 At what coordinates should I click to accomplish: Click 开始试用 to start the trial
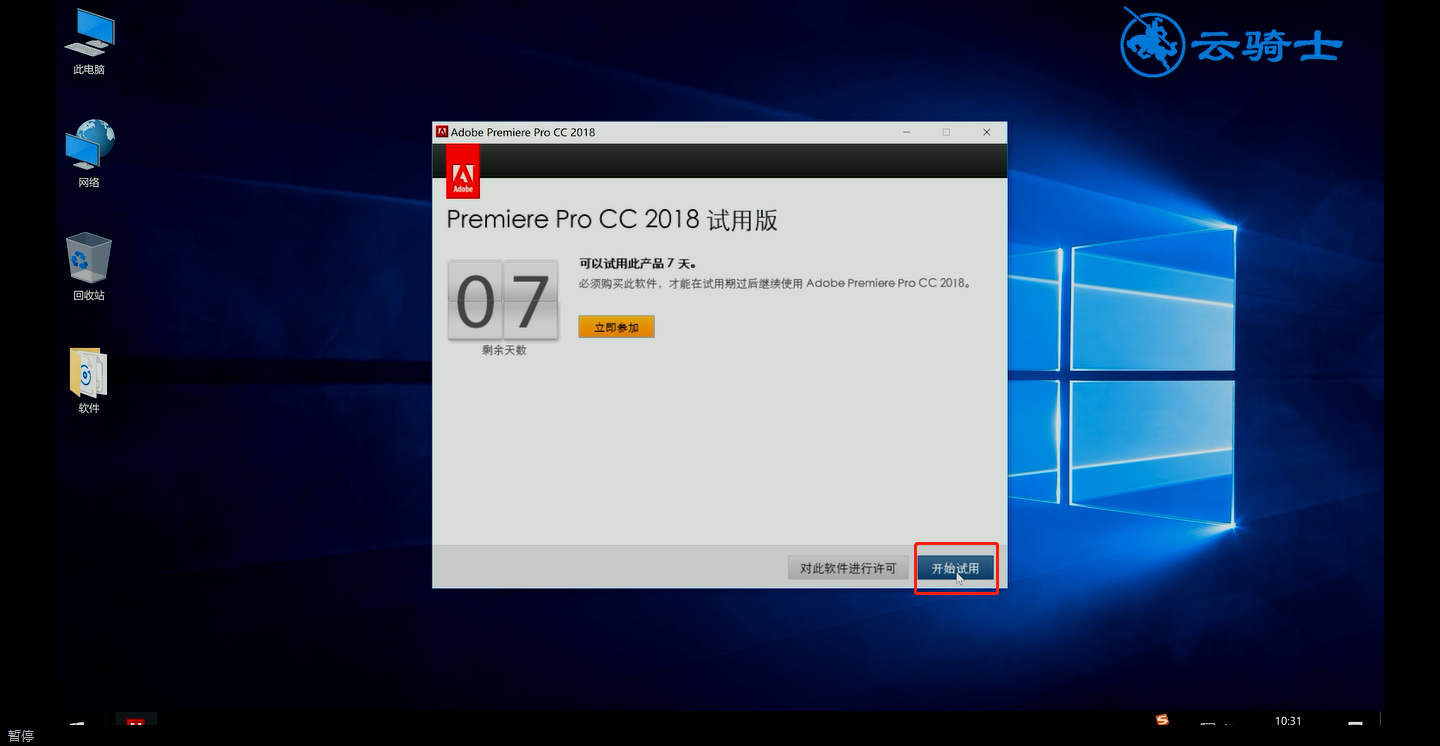[x=956, y=568]
